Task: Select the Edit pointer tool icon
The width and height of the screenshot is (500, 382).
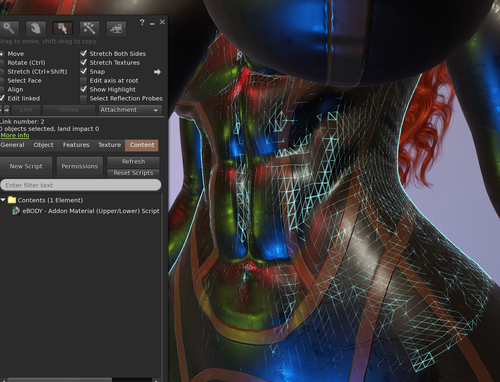Action: coord(62,28)
